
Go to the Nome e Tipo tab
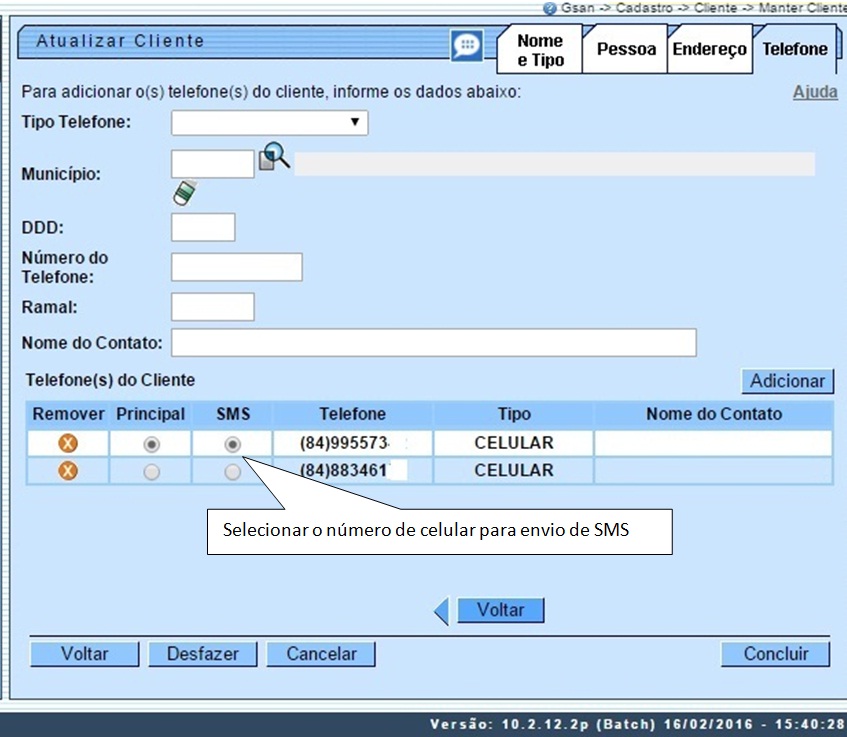click(x=539, y=44)
